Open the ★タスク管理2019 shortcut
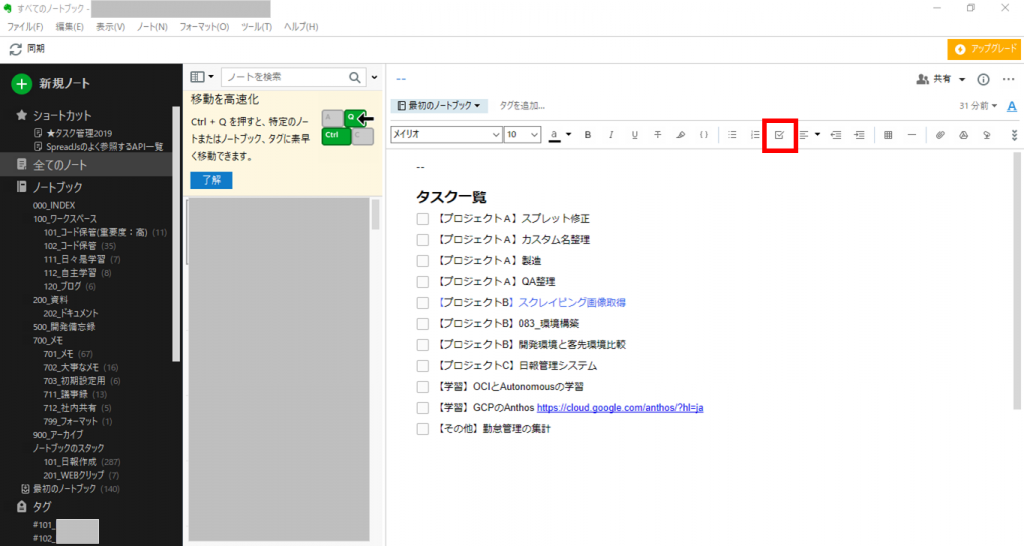Viewport: 1024px width, 546px height. 79,133
